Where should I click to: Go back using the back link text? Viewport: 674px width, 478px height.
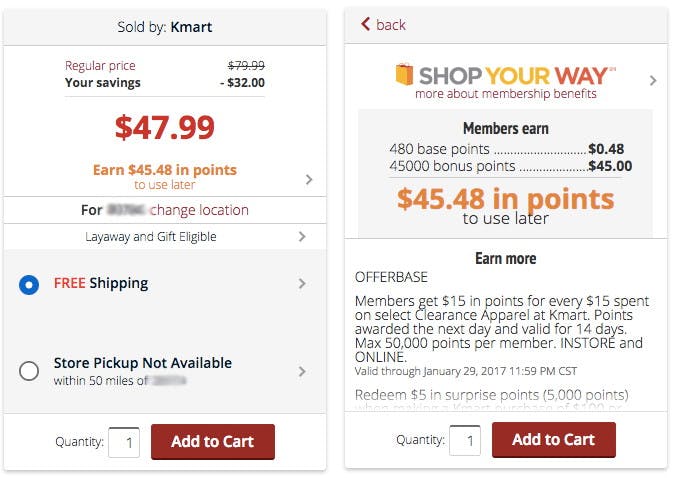point(391,24)
